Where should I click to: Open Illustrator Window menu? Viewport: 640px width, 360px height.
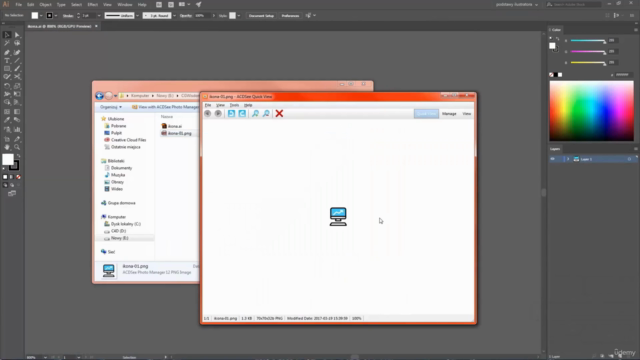click(x=124, y=4)
